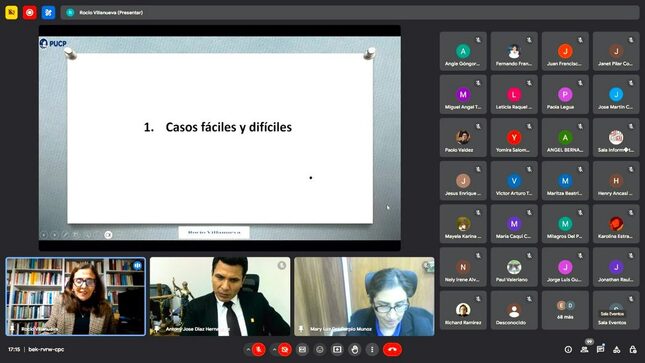This screenshot has height=363, width=645.
Task: Click muted mic icon on Richard Ramirez tile
Action: (x=478, y=299)
